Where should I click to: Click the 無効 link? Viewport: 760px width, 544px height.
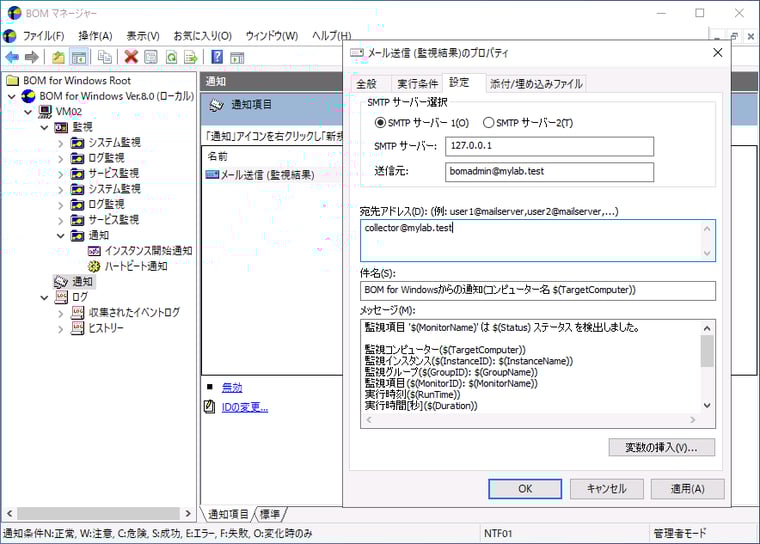232,387
